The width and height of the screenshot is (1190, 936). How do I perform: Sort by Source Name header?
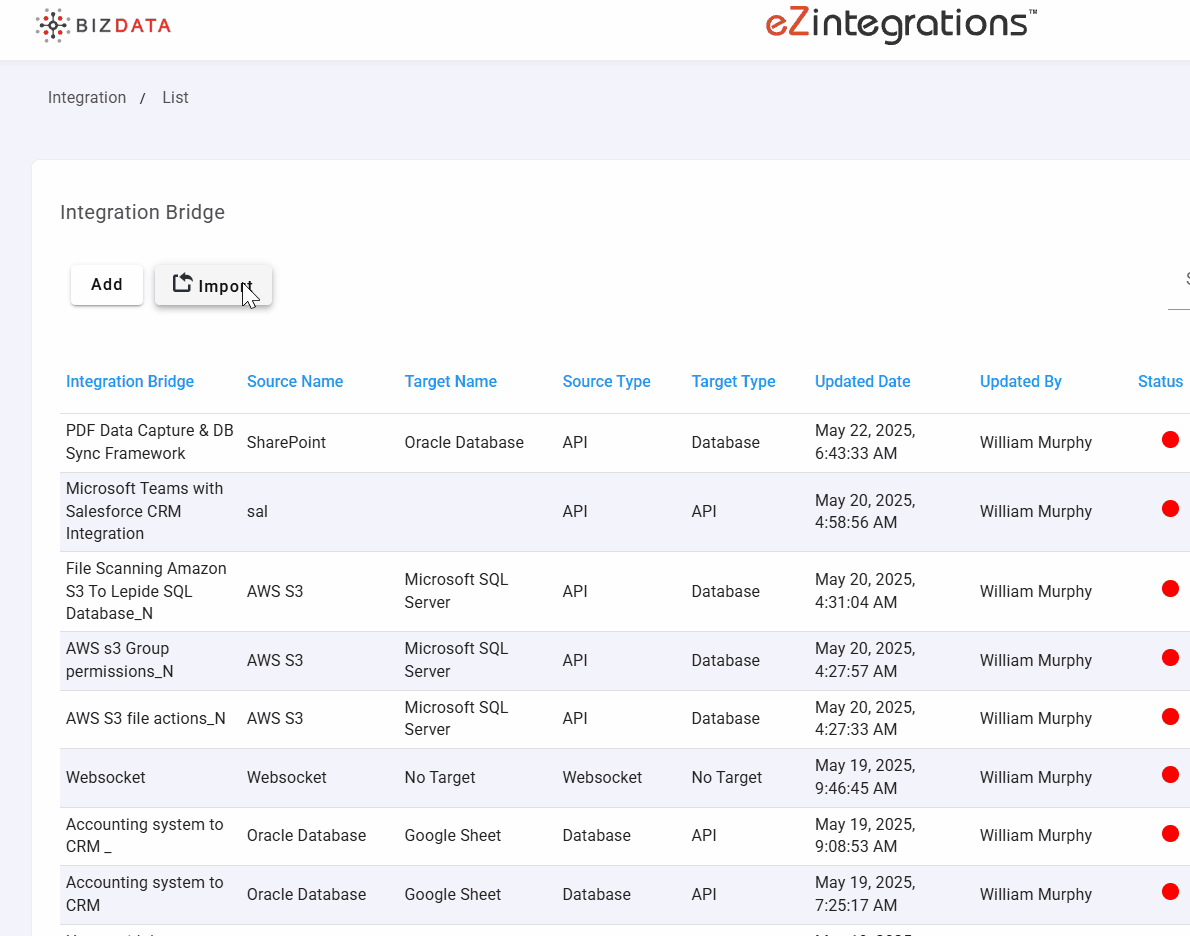[x=295, y=382]
